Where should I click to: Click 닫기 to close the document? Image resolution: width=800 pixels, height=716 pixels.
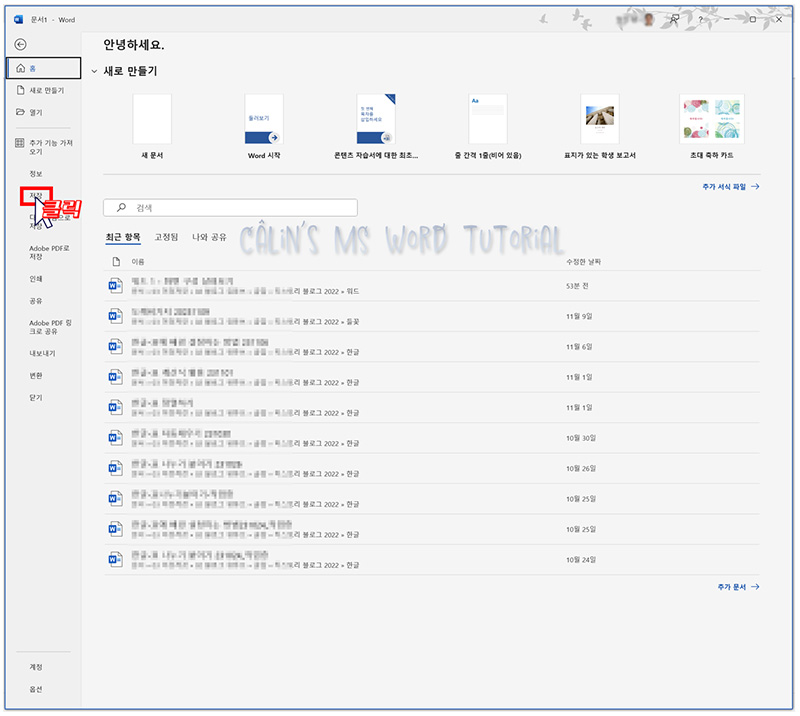coord(36,398)
